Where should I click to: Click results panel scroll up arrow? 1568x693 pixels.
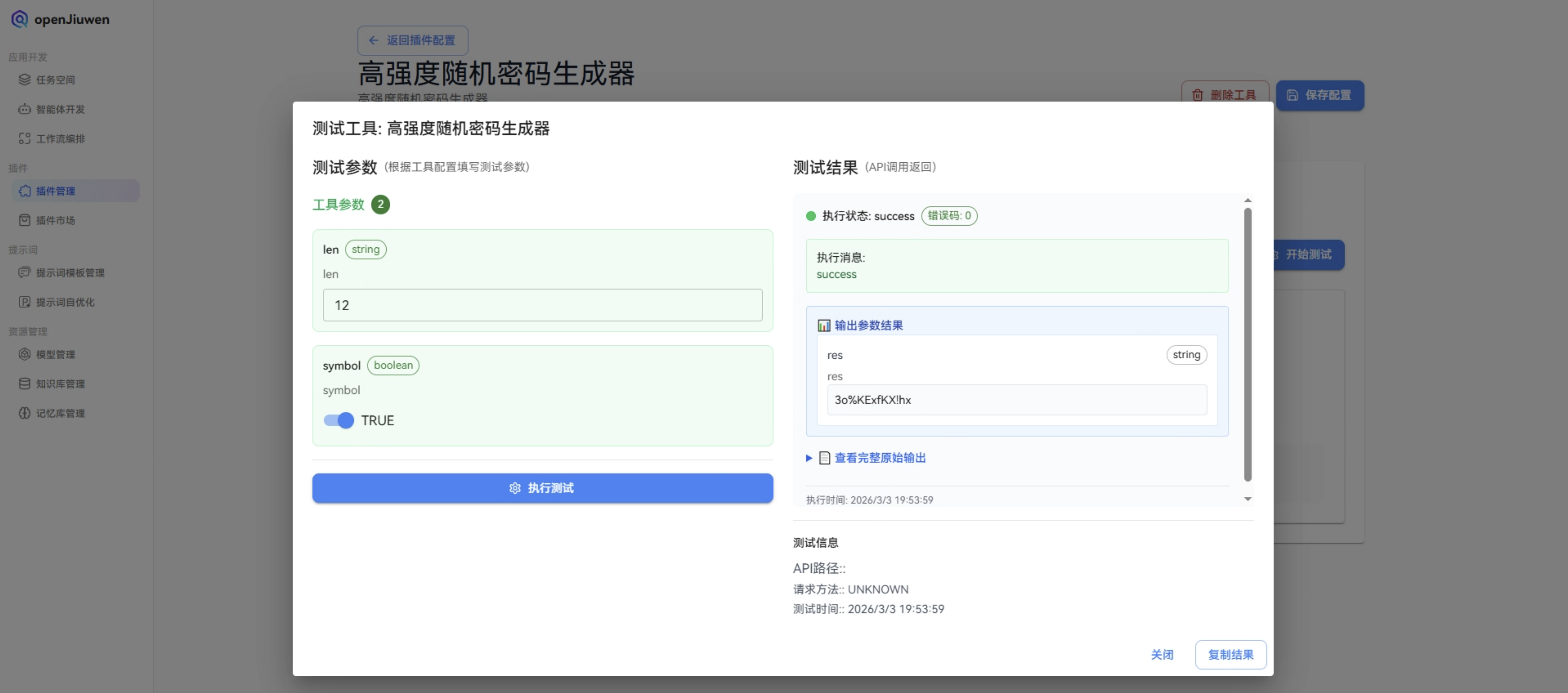(1248, 200)
